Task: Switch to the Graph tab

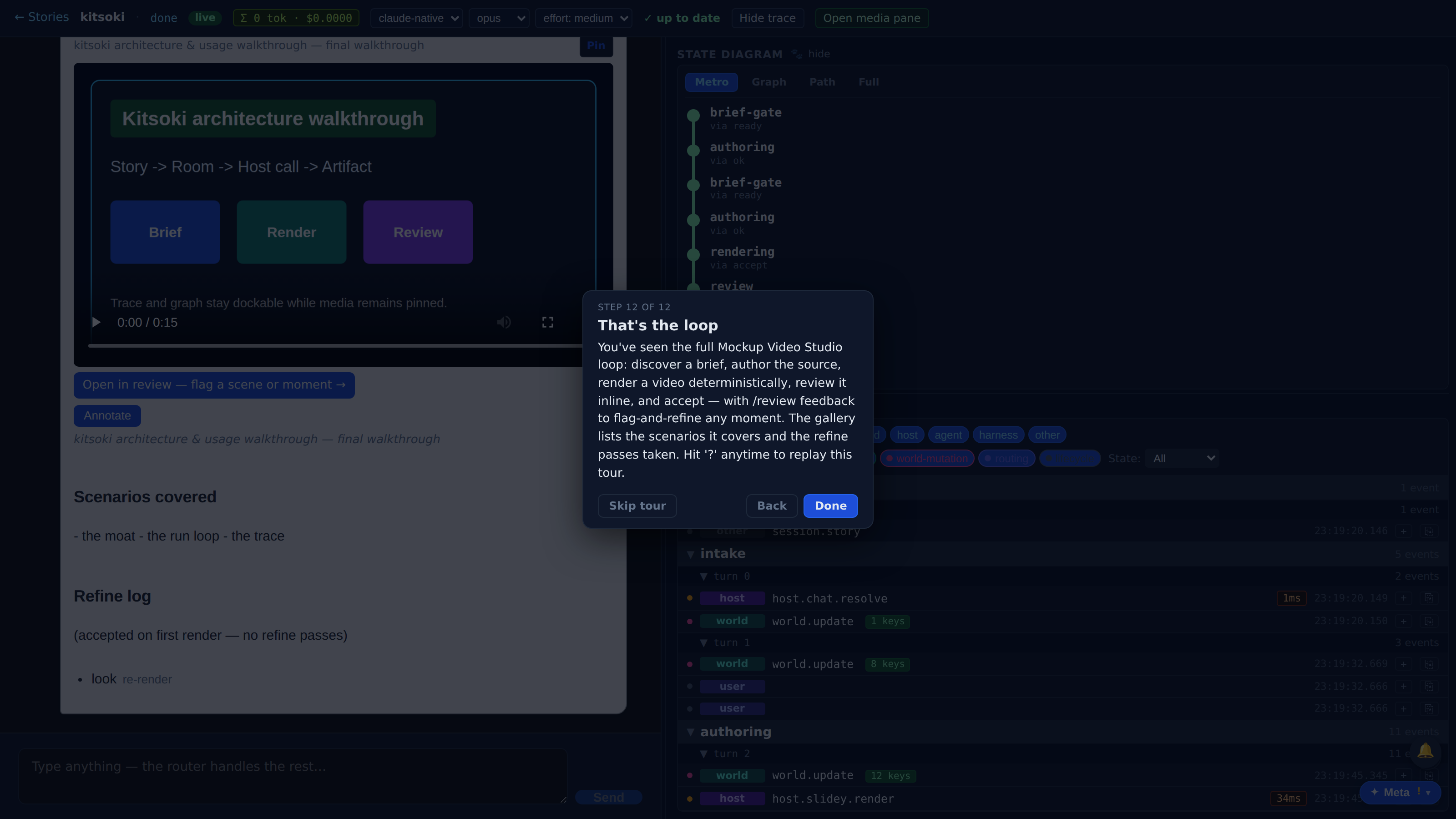Action: click(768, 82)
